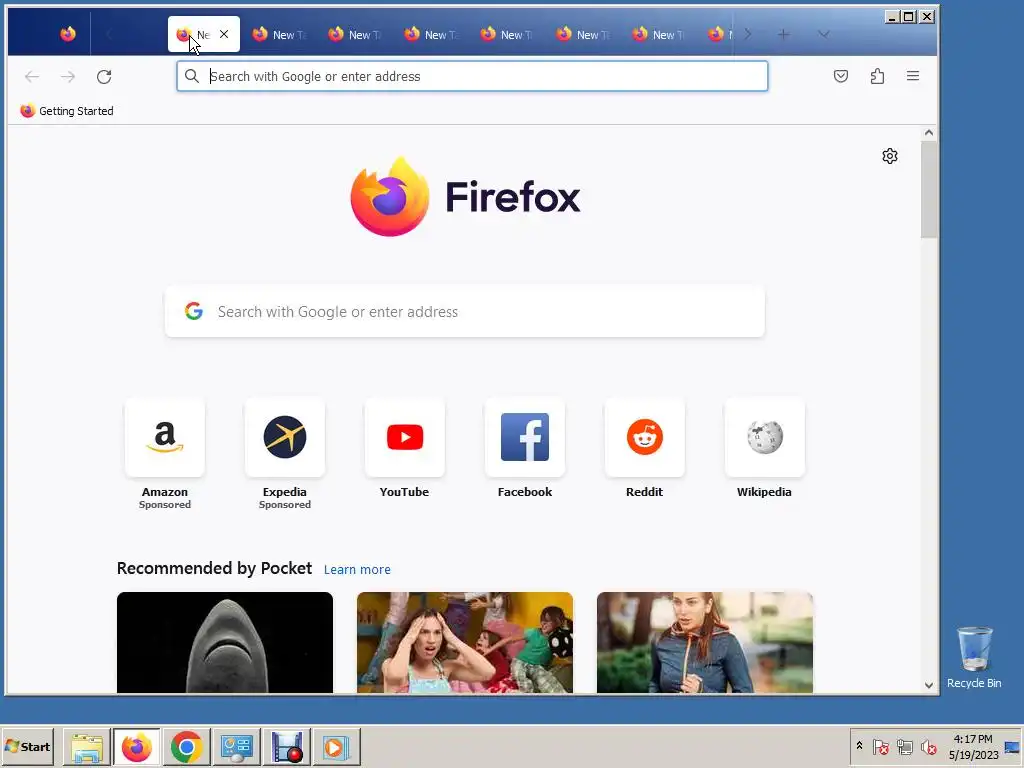The width and height of the screenshot is (1024, 768).
Task: Switch to the third New Tab
Action: [x=355, y=34]
